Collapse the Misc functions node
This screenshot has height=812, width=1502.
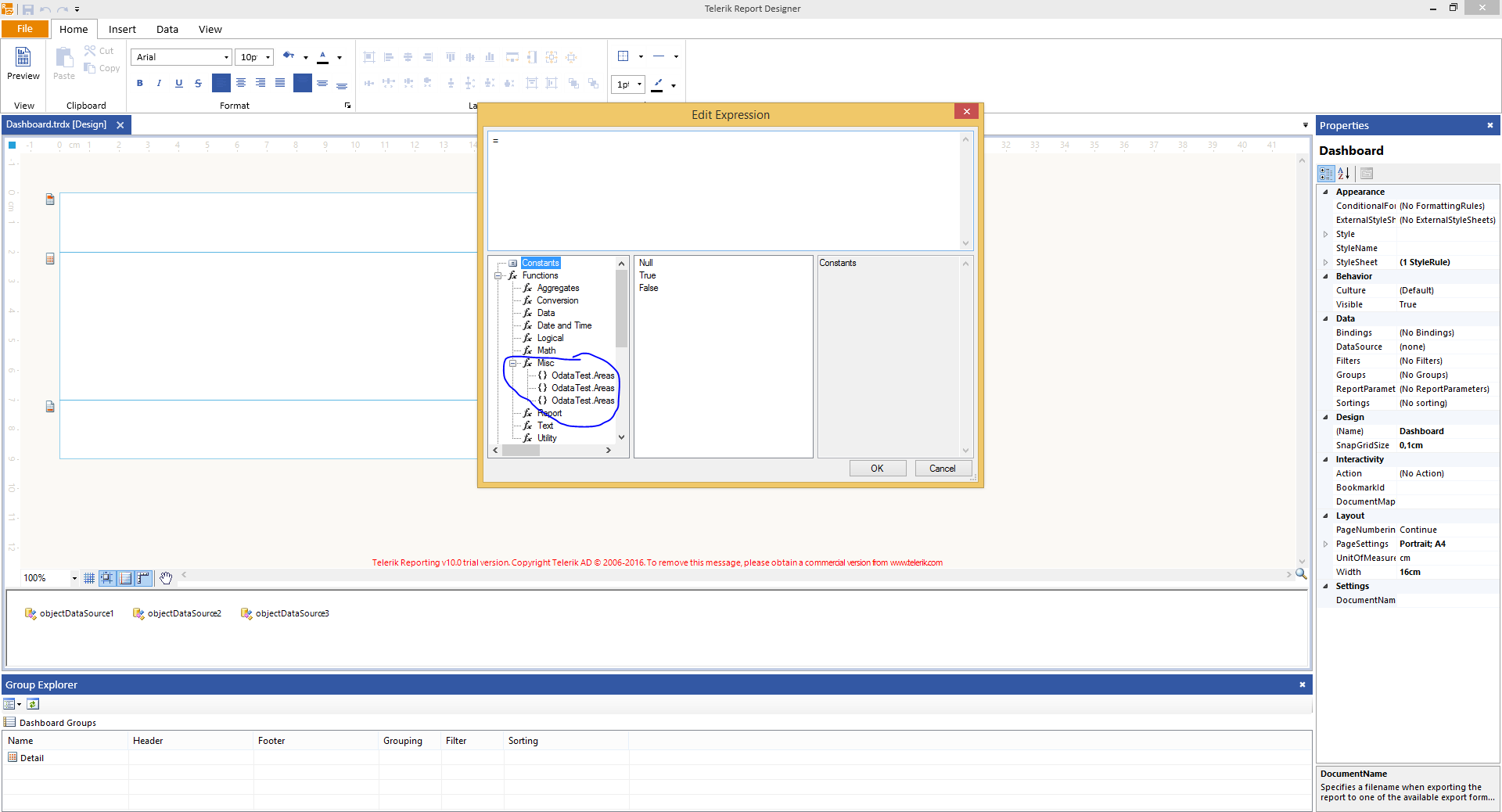coord(513,363)
